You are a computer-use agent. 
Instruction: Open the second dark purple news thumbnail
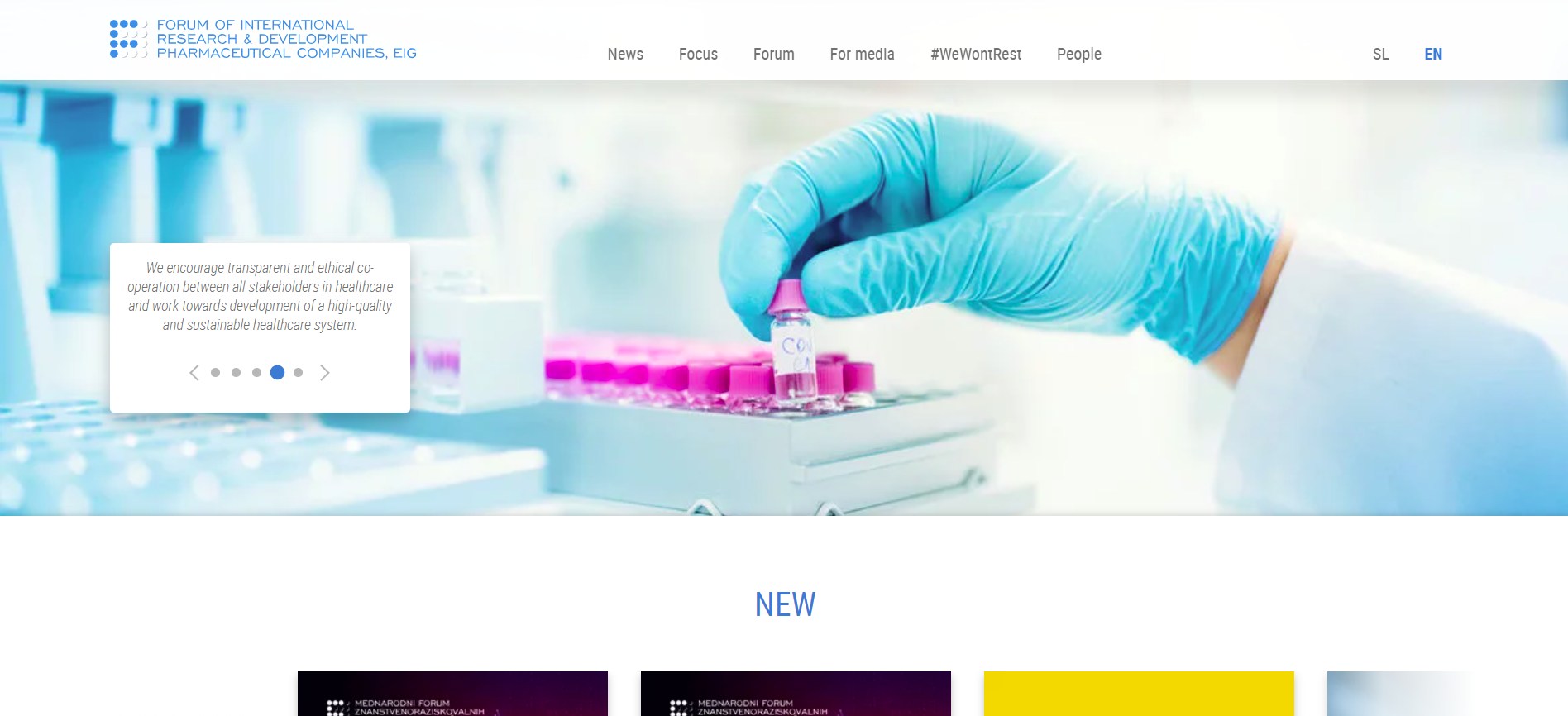pyautogui.click(x=796, y=694)
